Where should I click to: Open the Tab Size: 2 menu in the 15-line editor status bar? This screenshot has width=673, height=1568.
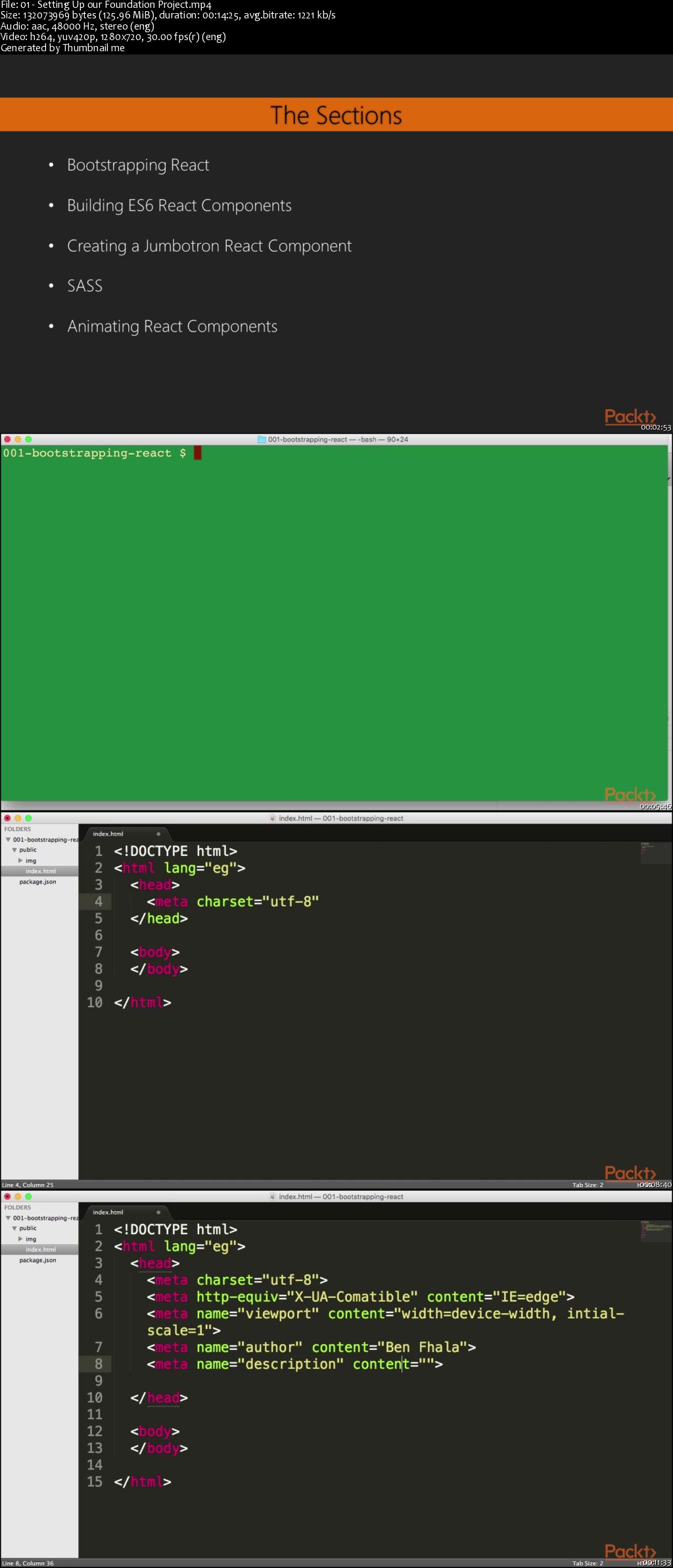(588, 1563)
